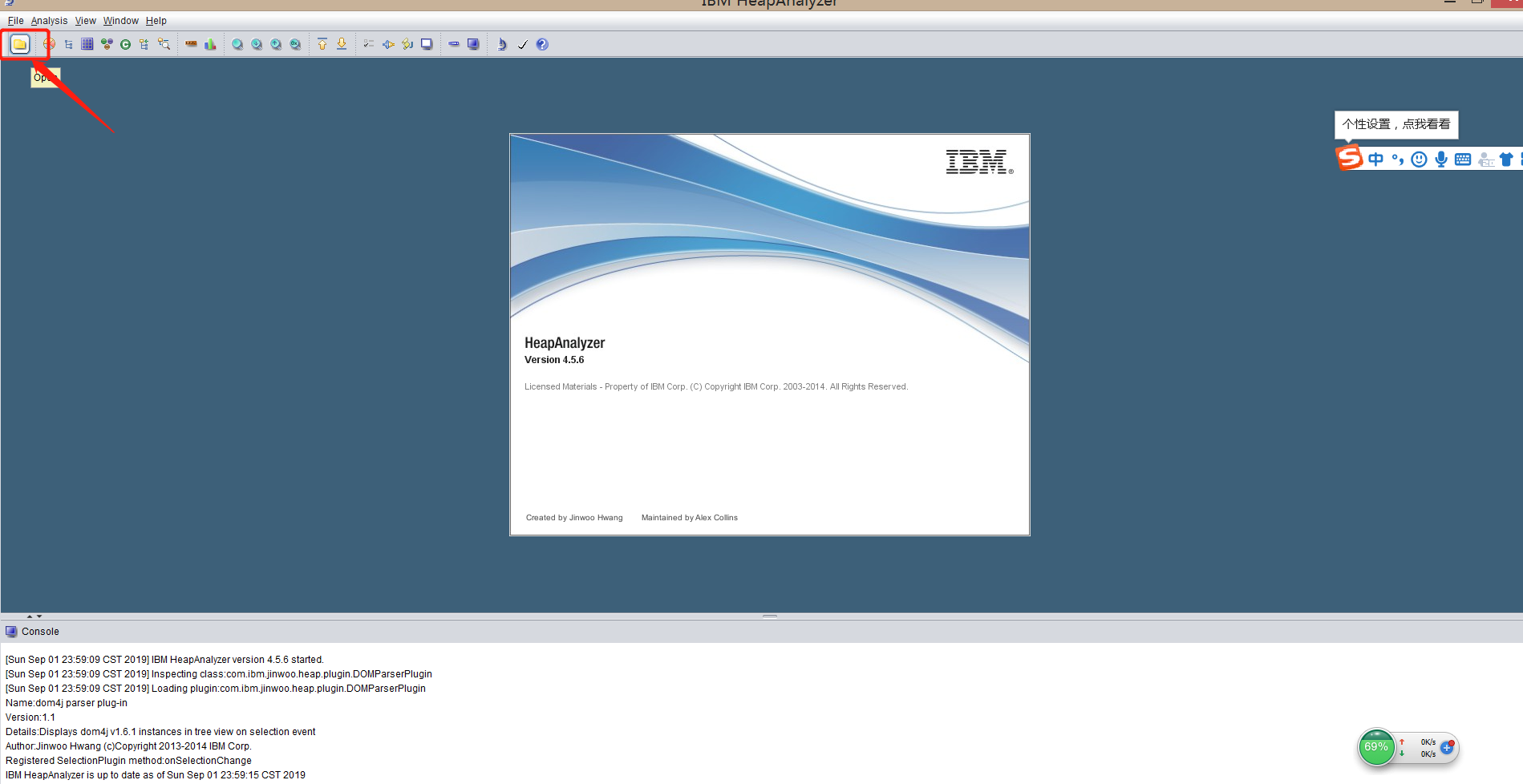This screenshot has width=1523, height=784.
Task: Click the bar chart toolbar icon
Action: (210, 44)
